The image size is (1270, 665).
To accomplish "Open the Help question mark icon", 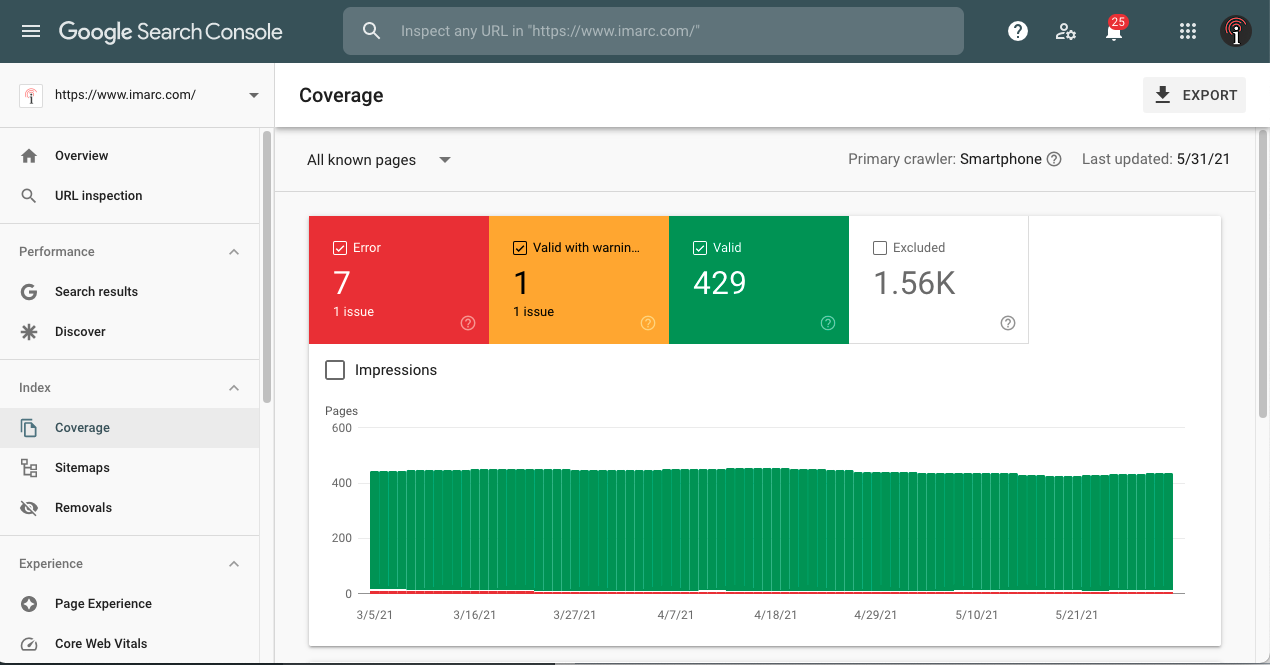I will point(1018,31).
